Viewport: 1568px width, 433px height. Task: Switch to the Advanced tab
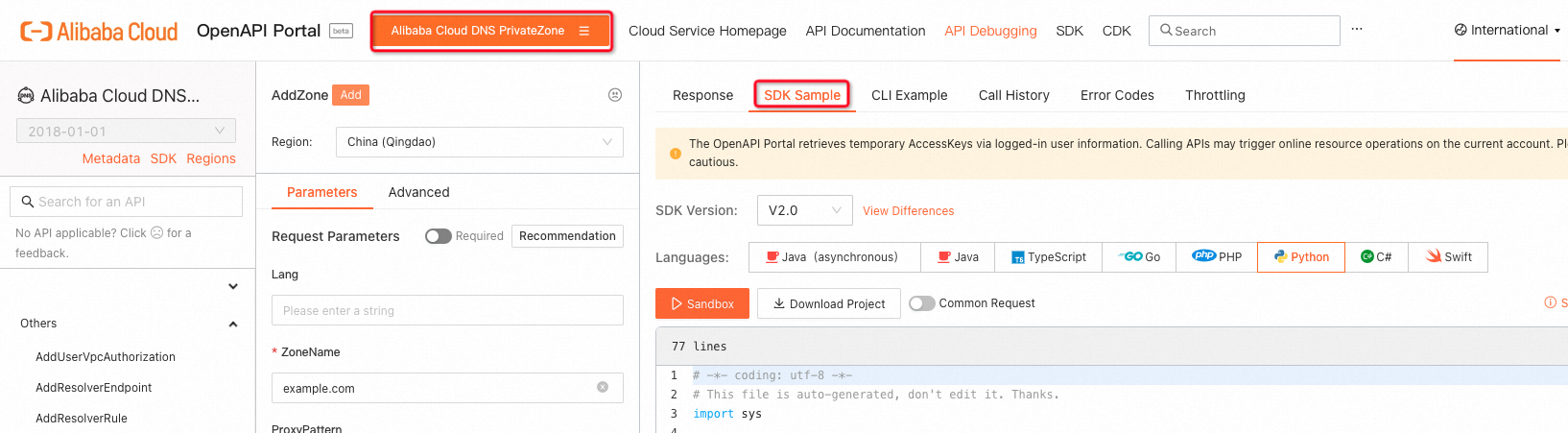[x=418, y=192]
